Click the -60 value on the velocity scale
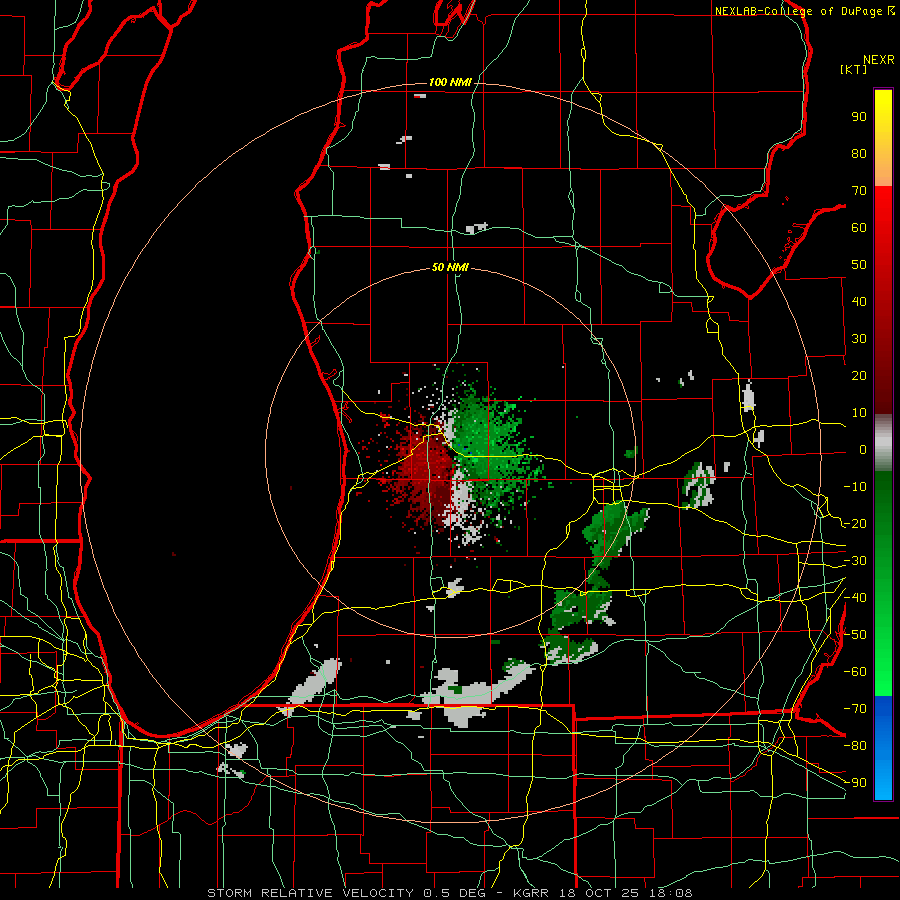900x900 pixels. pyautogui.click(x=855, y=672)
